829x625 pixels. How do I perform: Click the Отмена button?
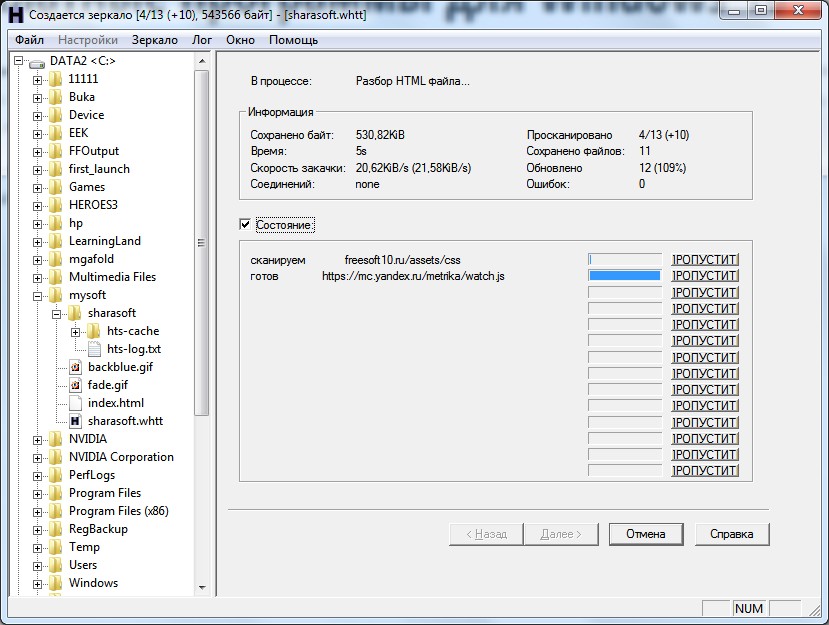click(646, 534)
